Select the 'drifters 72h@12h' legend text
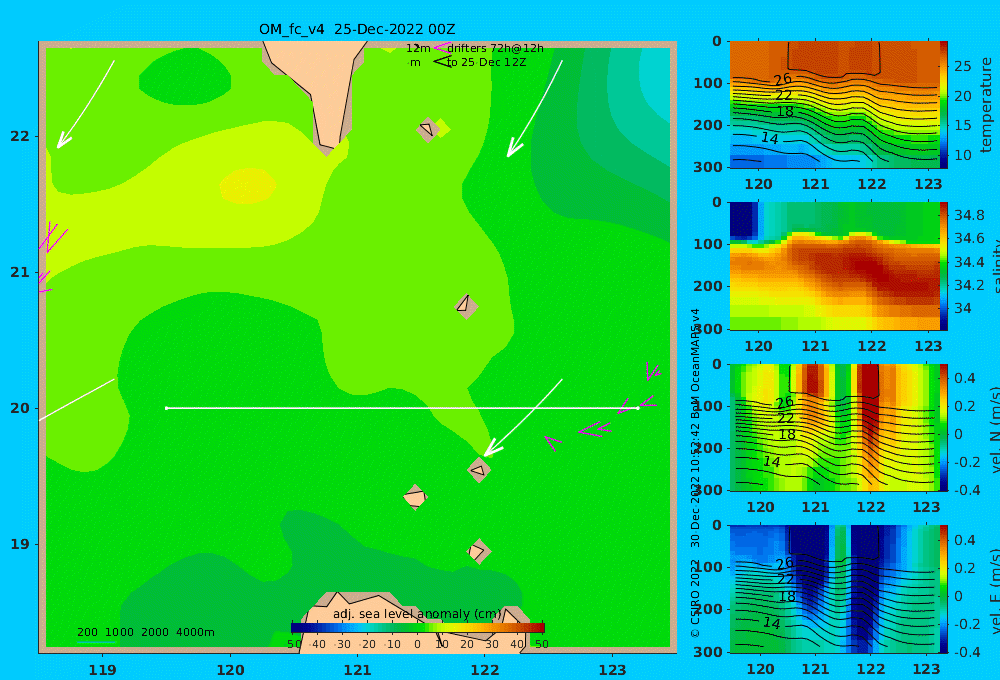The height and width of the screenshot is (680, 1000). pos(495,48)
